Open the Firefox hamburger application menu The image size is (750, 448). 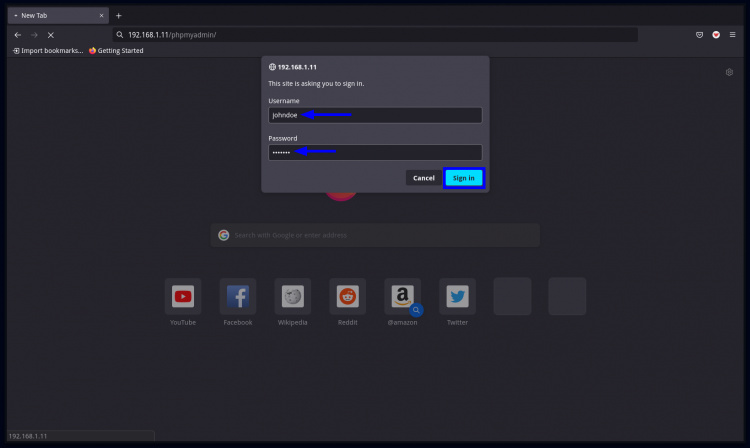pyautogui.click(x=732, y=35)
